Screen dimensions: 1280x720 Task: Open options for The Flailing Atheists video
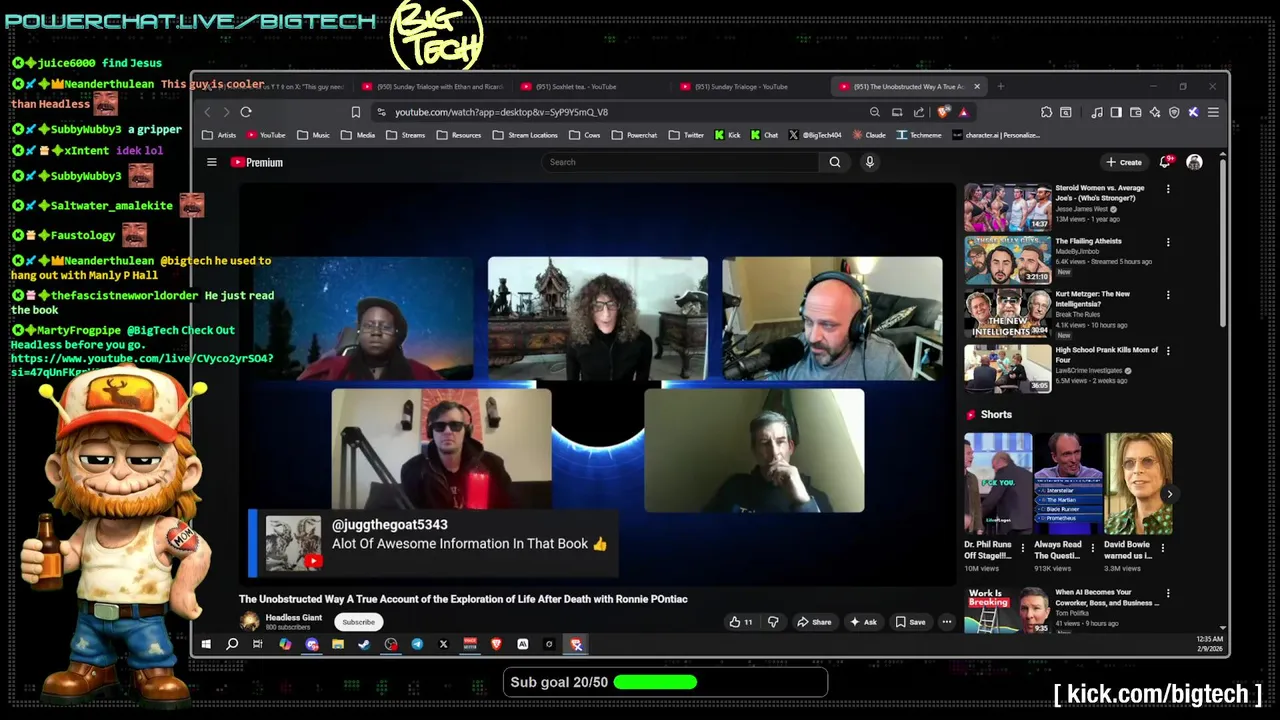(1168, 241)
